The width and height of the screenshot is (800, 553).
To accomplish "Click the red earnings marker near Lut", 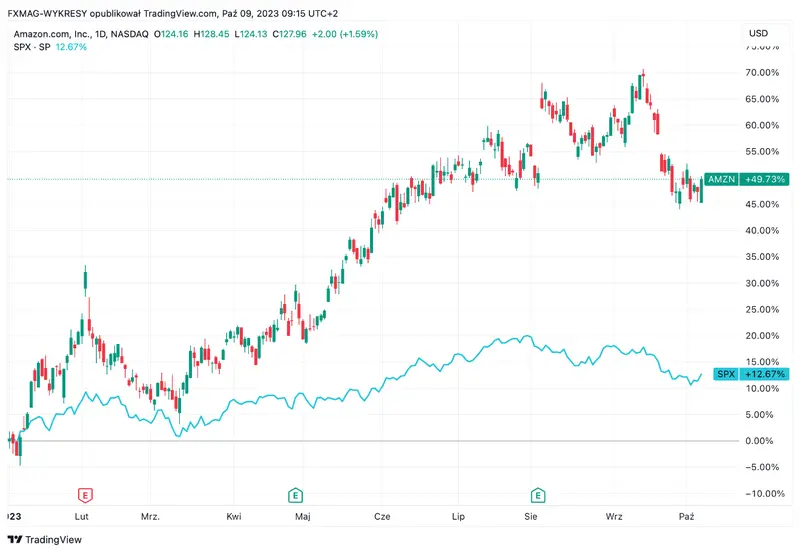I will click(86, 495).
